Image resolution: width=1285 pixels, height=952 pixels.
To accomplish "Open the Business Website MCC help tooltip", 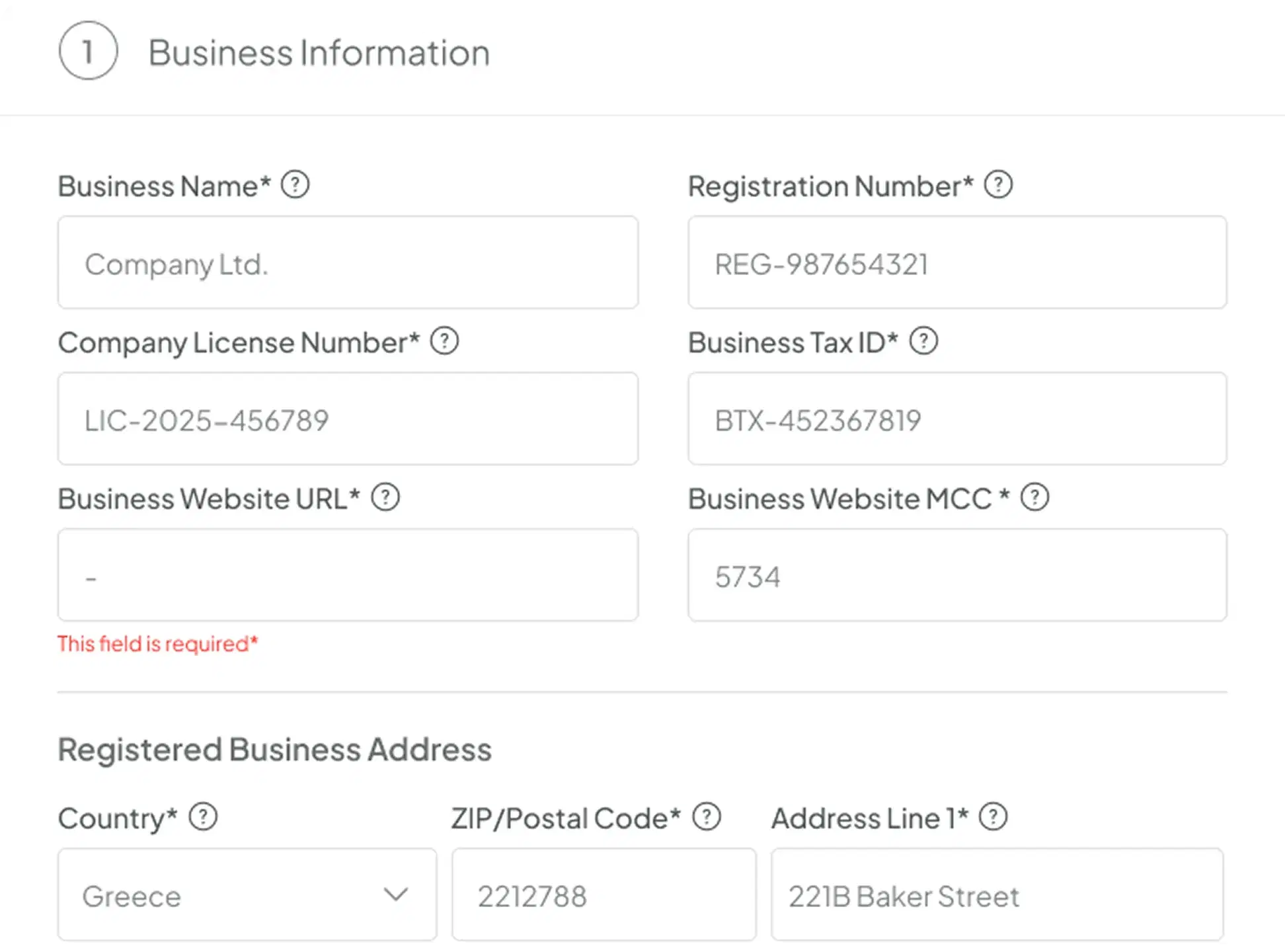I will point(1034,496).
